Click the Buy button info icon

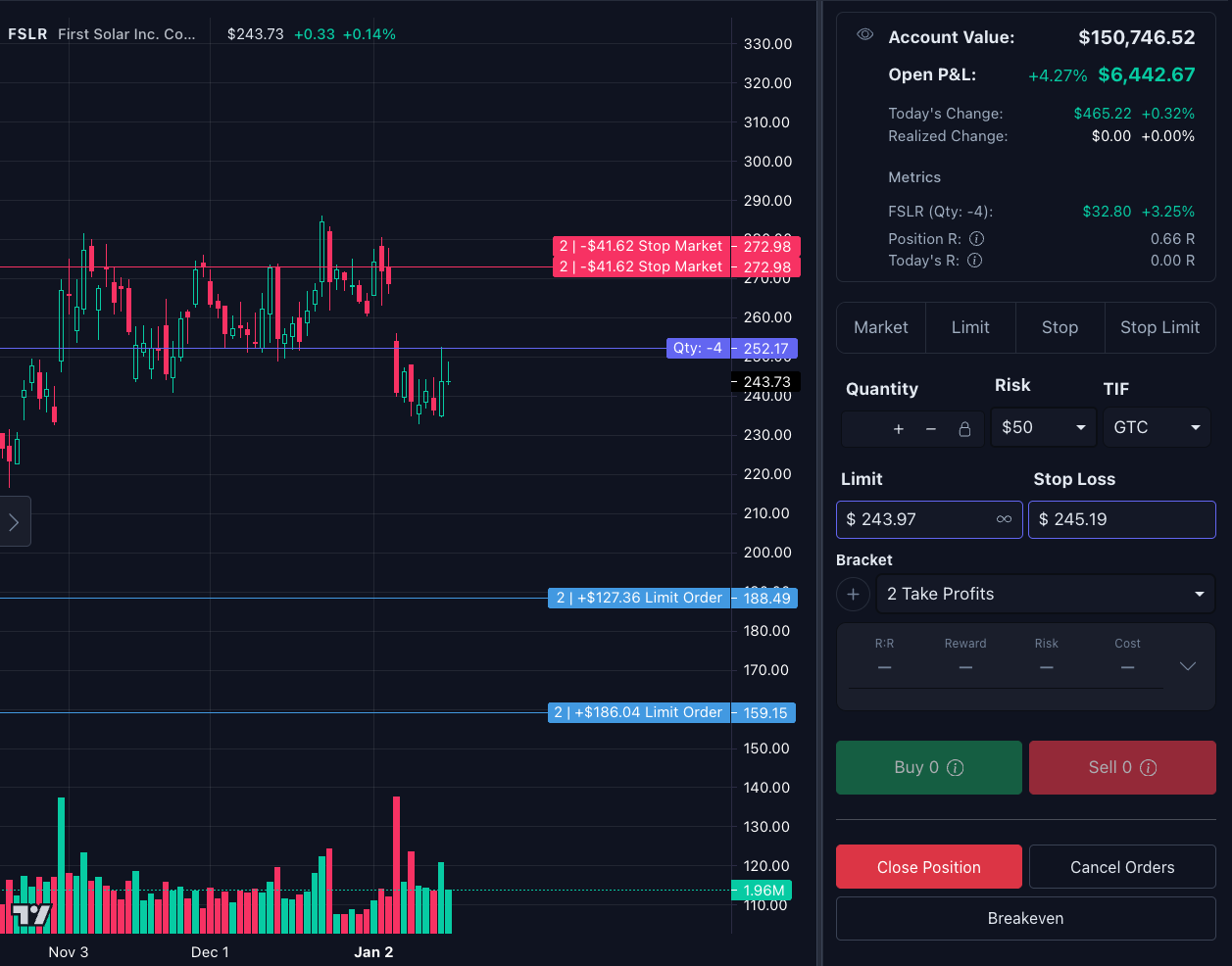[956, 768]
